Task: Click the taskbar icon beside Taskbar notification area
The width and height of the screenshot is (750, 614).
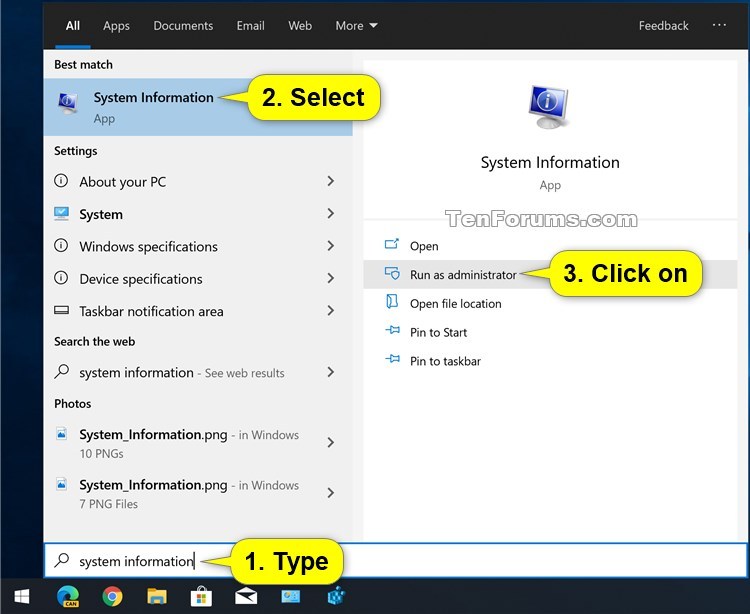Action: point(61,310)
